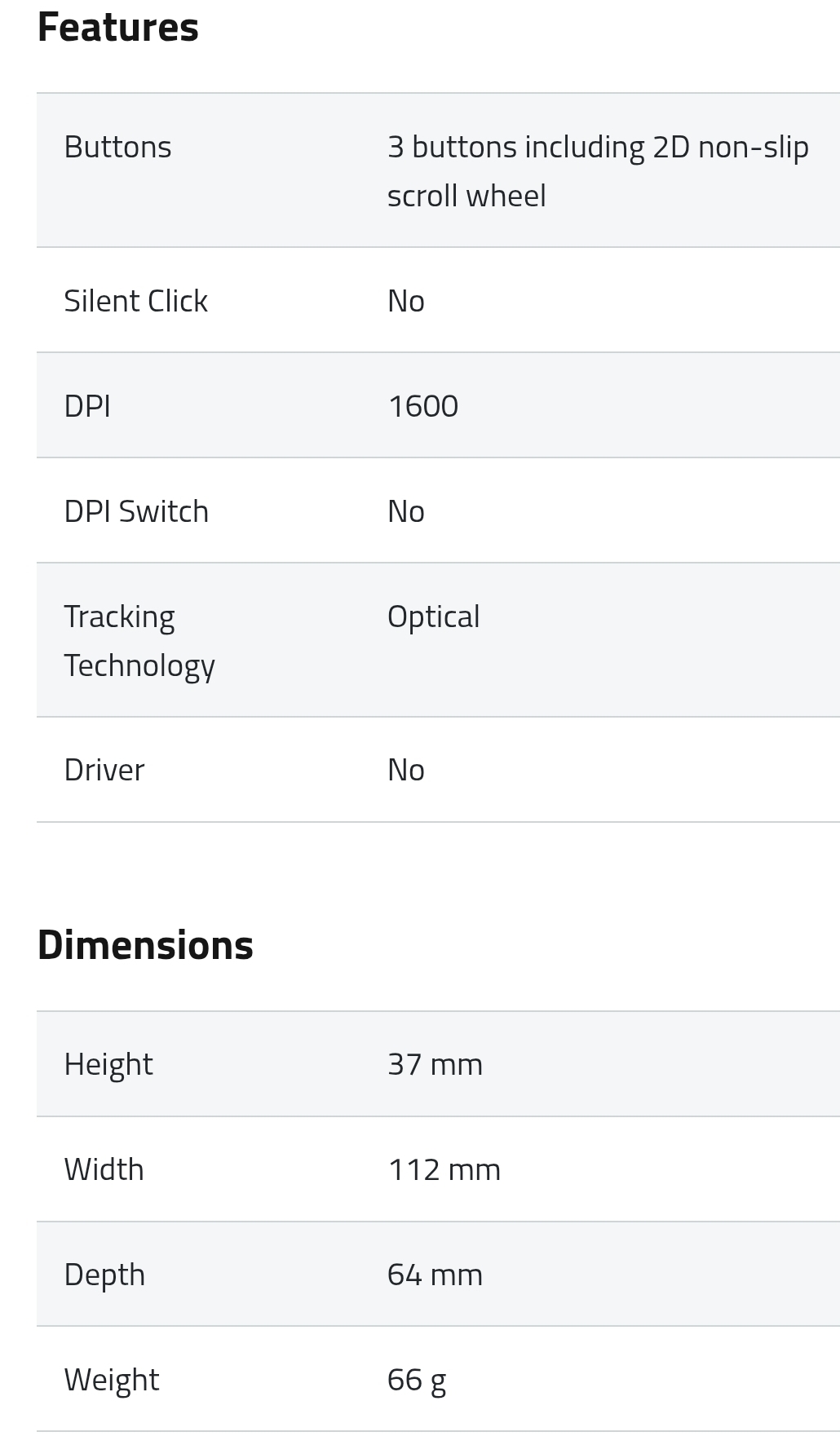
Task: Select the Buttons row label
Action: click(x=117, y=147)
